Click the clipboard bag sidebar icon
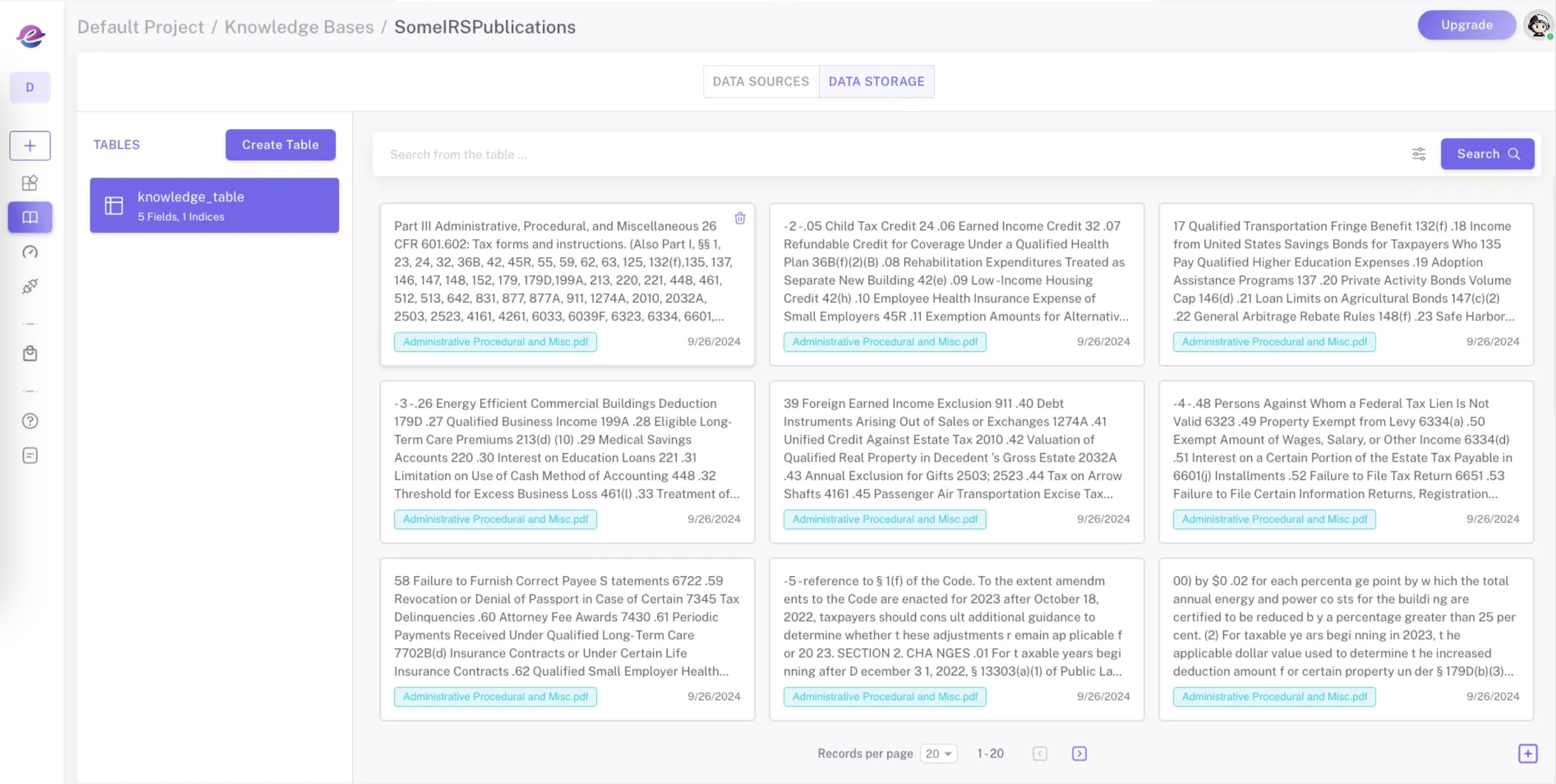The image size is (1556, 784). click(x=30, y=353)
